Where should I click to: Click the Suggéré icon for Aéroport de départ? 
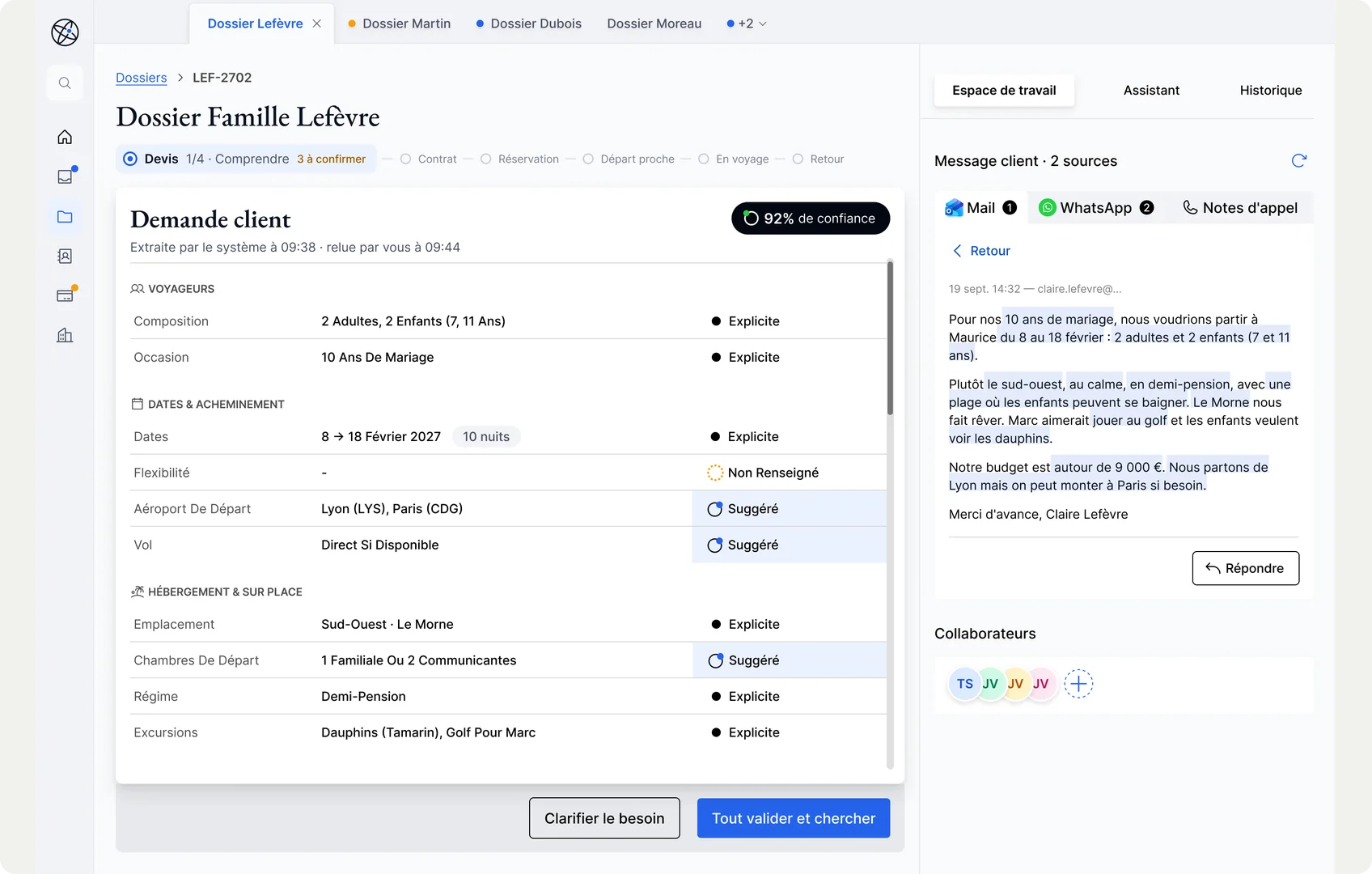[715, 509]
